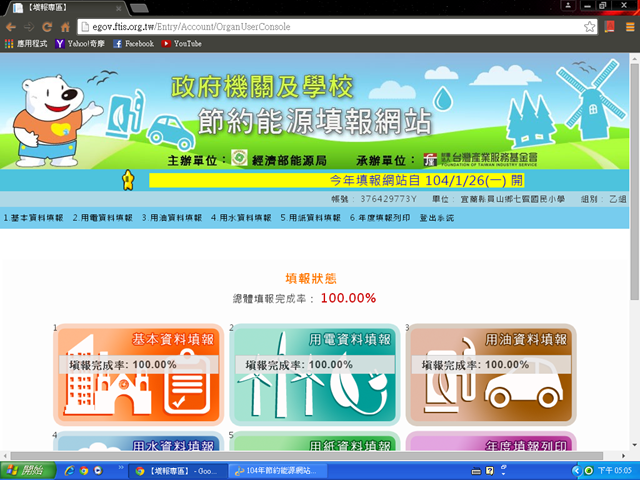Image resolution: width=640 pixels, height=480 pixels.
Task: Launch Internet Explorer from quick launch
Action: [x=70, y=471]
